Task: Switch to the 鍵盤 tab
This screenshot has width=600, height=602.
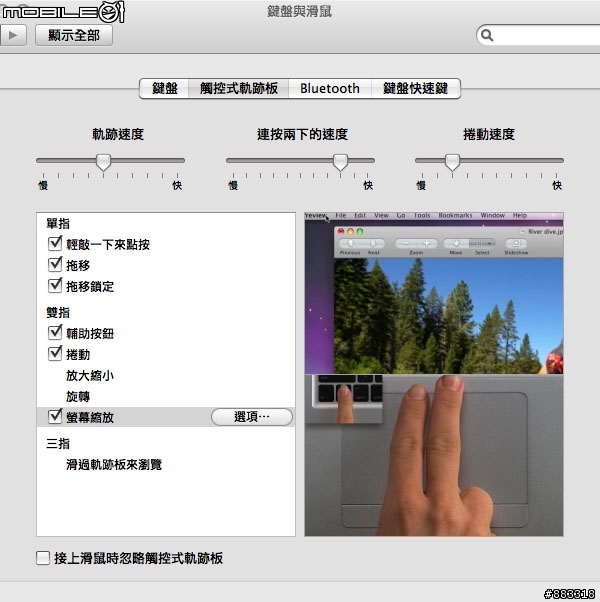Action: 164,88
